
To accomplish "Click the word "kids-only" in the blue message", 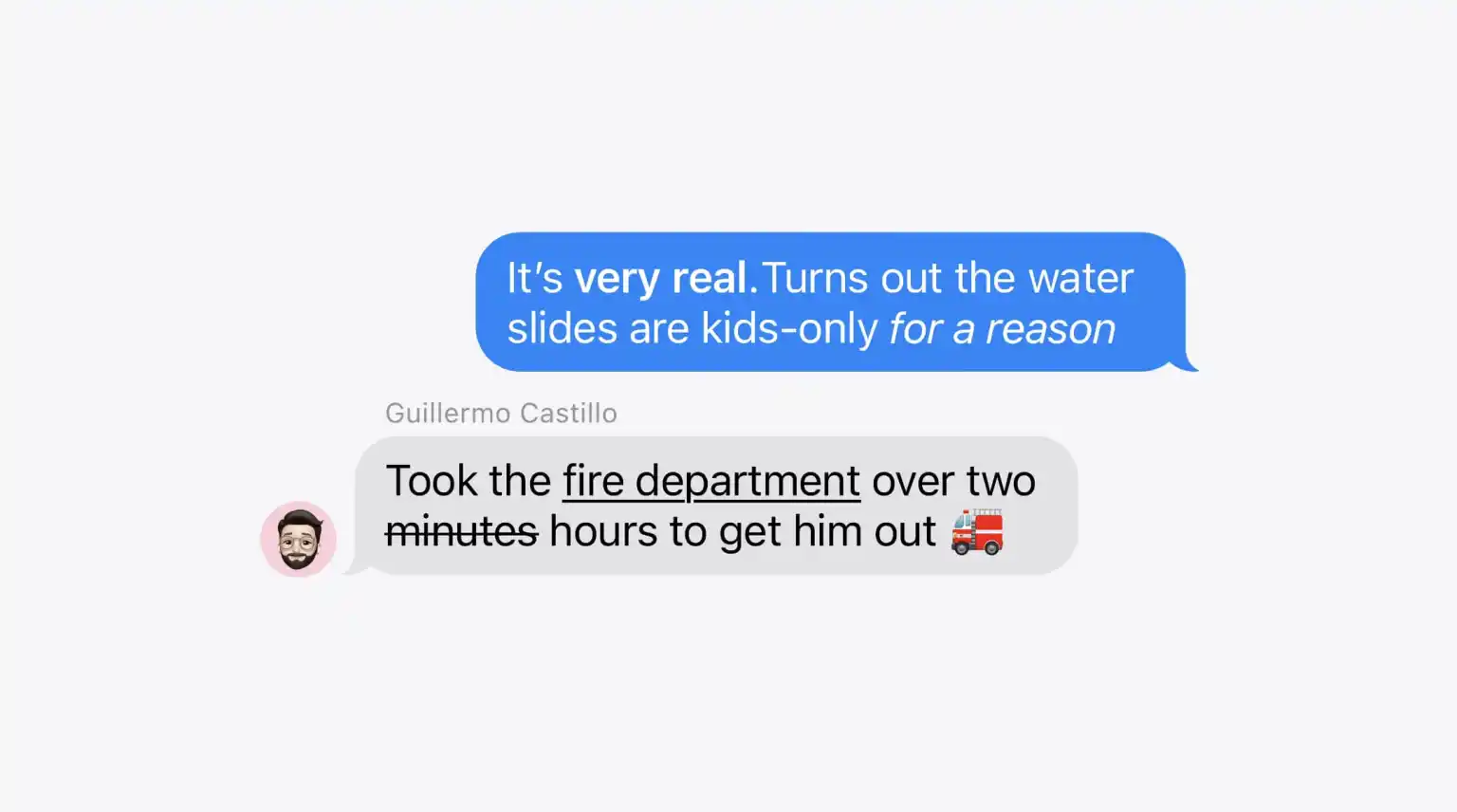I will click(789, 329).
